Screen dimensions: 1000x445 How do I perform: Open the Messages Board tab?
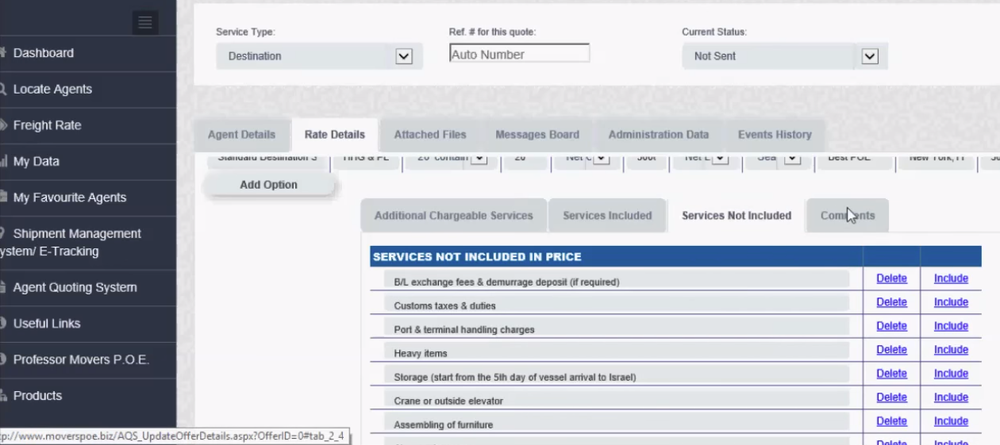[538, 135]
